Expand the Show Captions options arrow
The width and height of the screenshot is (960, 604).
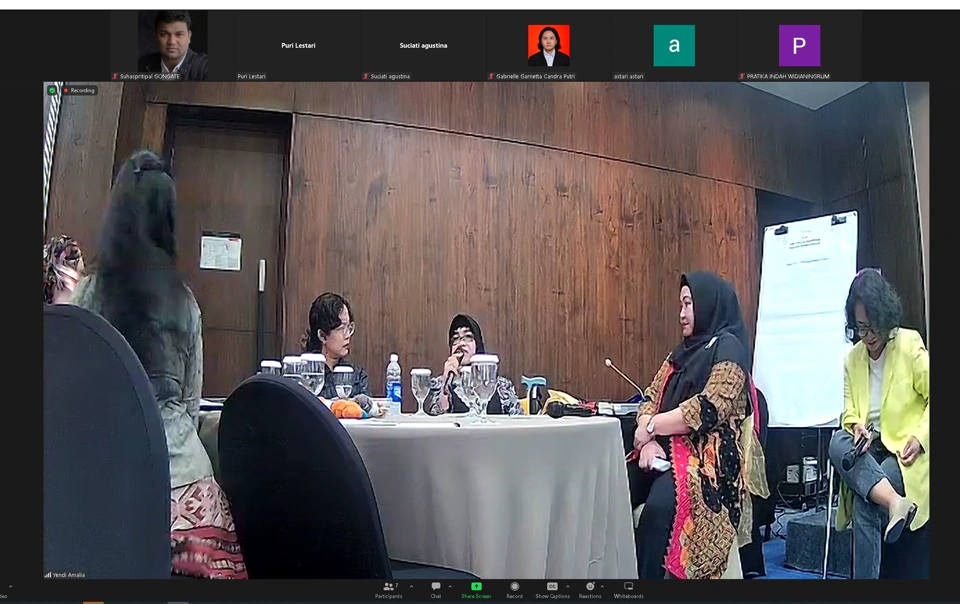[568, 587]
